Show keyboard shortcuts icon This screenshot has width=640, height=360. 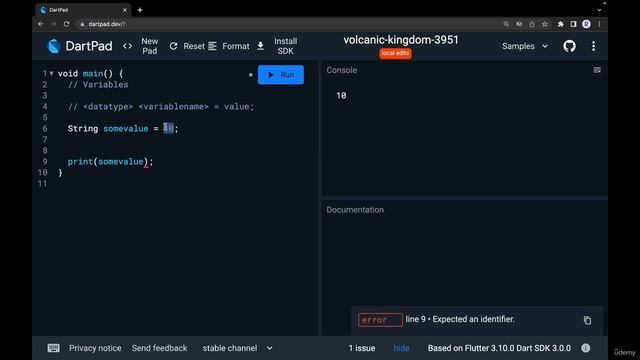[x=53, y=348]
